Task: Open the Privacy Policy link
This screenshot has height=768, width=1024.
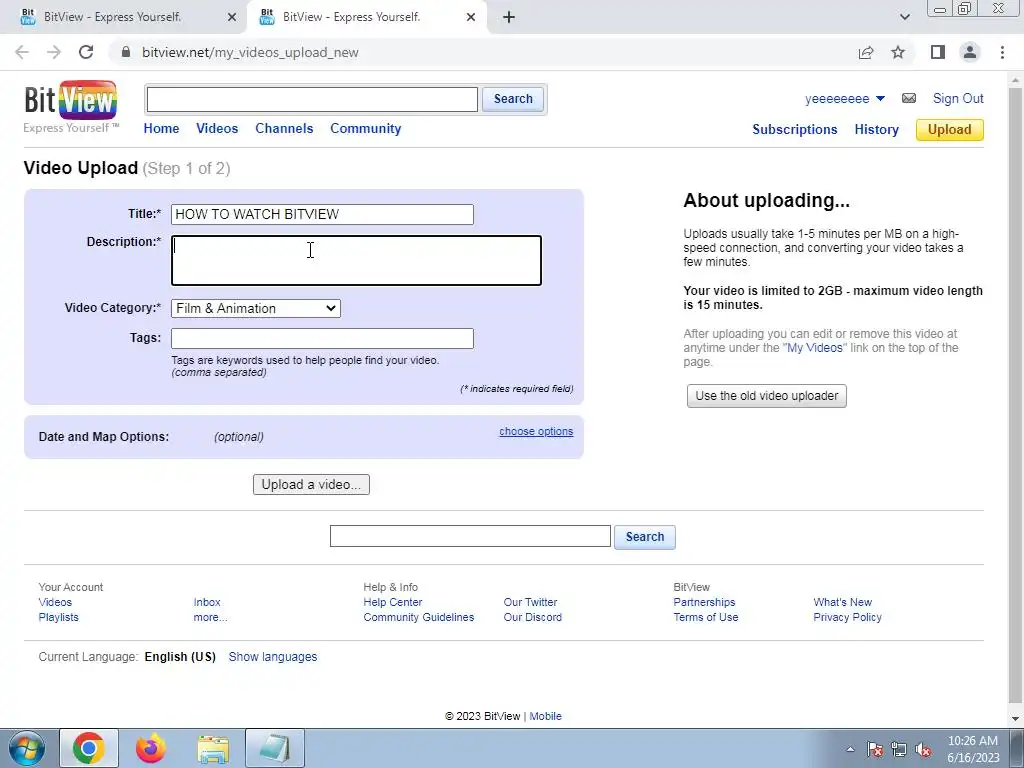Action: [x=847, y=617]
